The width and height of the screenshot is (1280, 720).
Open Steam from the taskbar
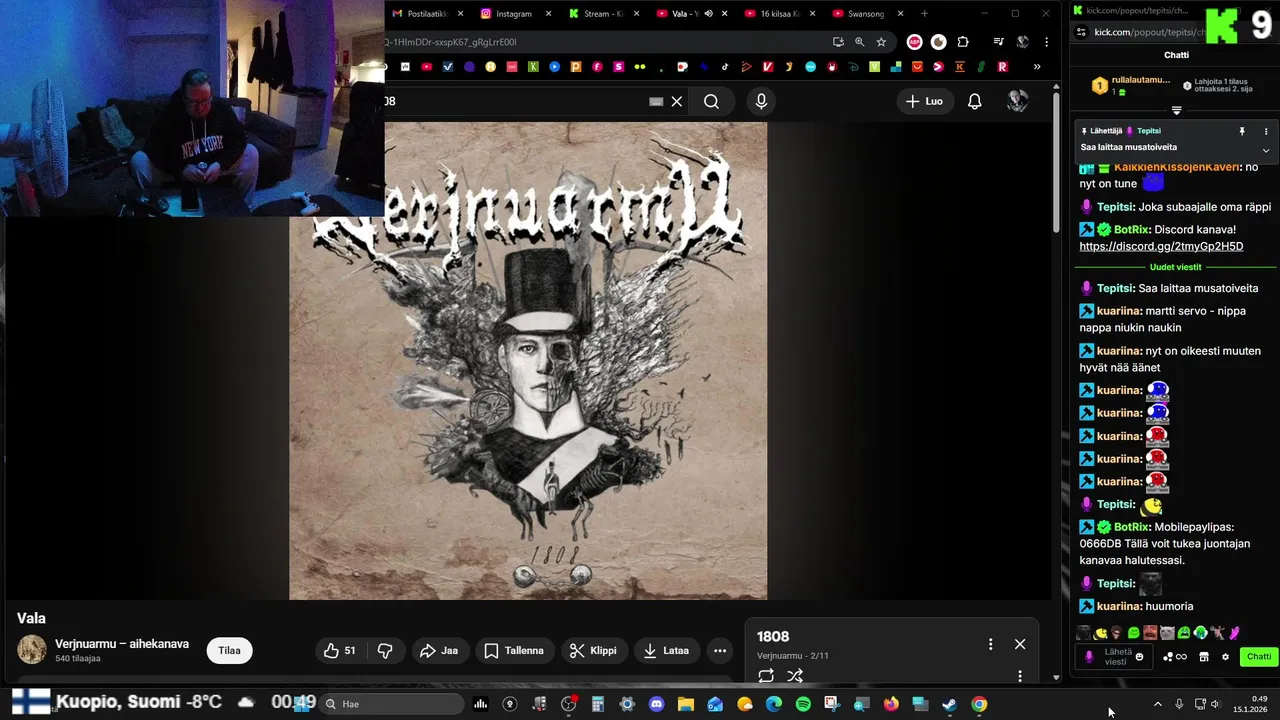pos(949,704)
